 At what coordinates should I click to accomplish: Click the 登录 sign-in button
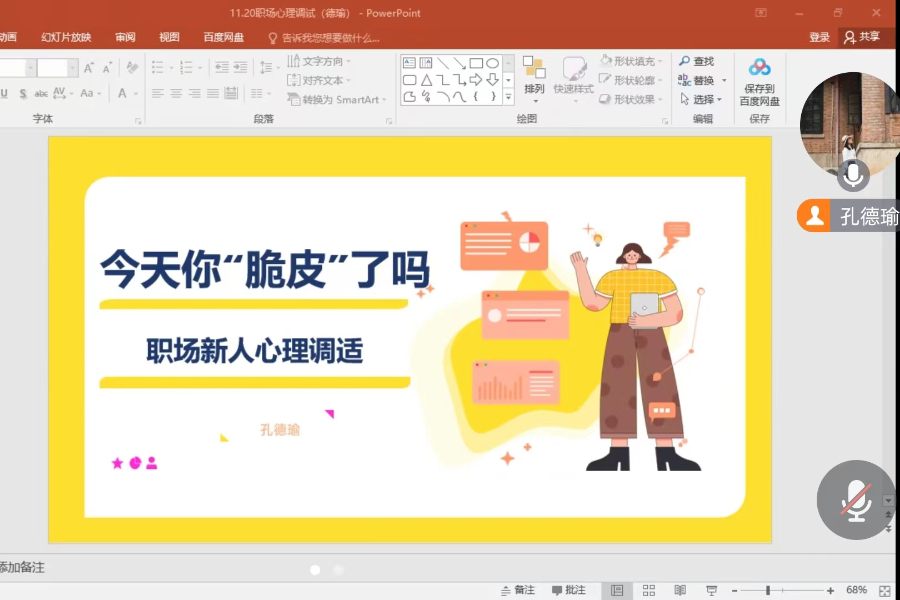819,35
